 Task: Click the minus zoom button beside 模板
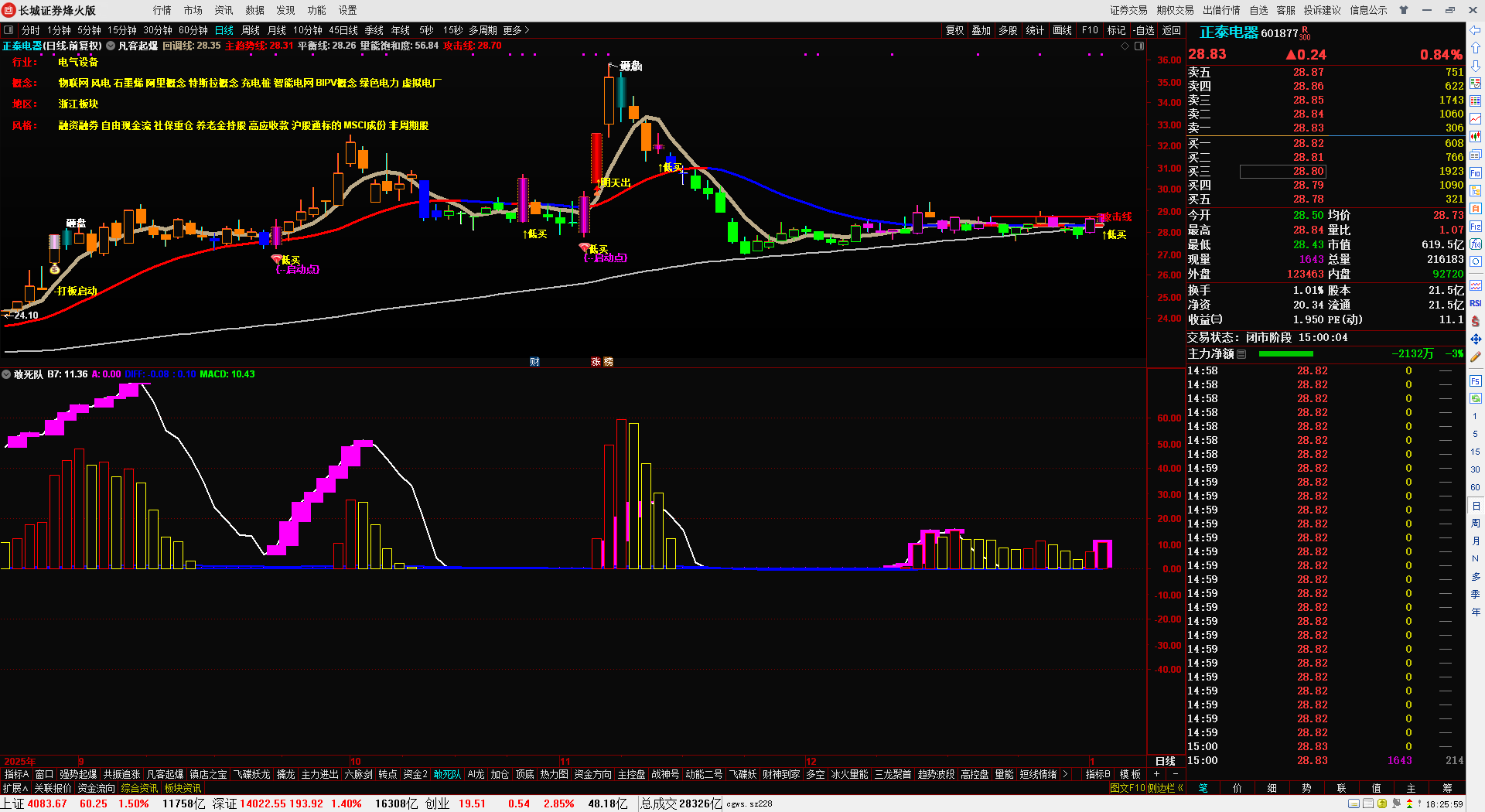[x=1176, y=774]
